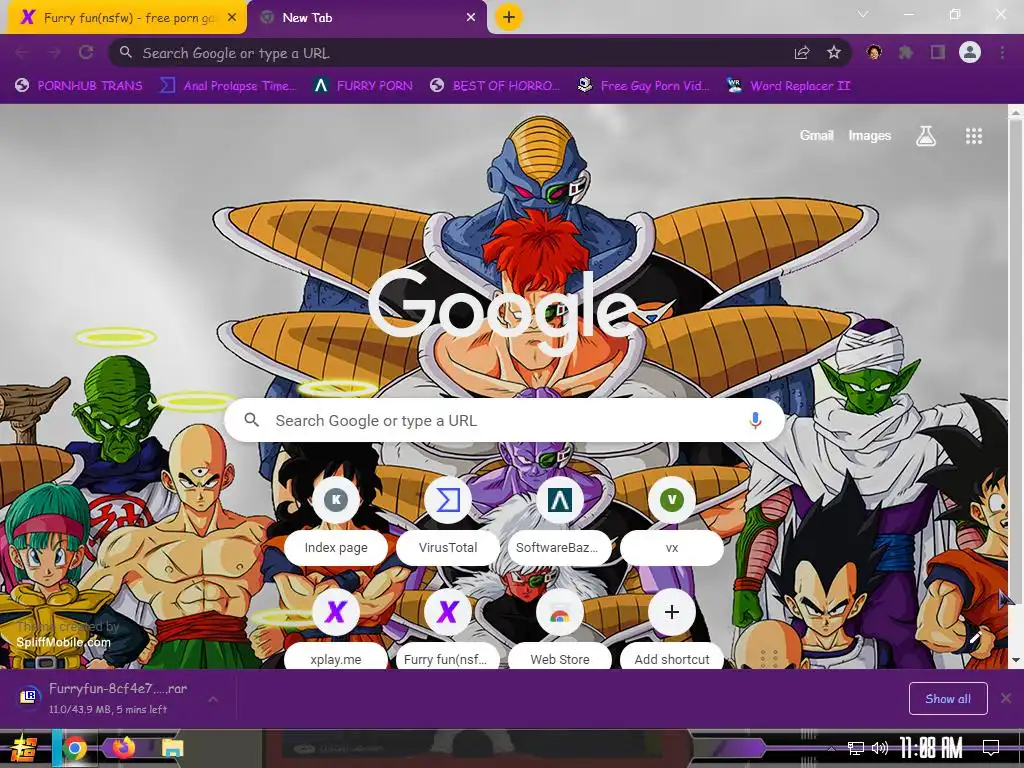Viewport: 1024px width, 768px height.
Task: Open the BEST OF HORRO... bookmark
Action: 496,86
